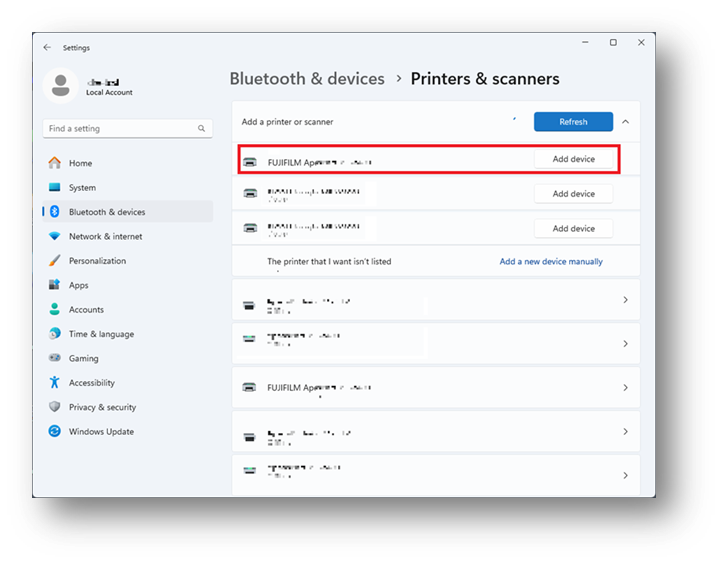The width and height of the screenshot is (721, 563).
Task: Click the Windows Update icon
Action: (54, 432)
